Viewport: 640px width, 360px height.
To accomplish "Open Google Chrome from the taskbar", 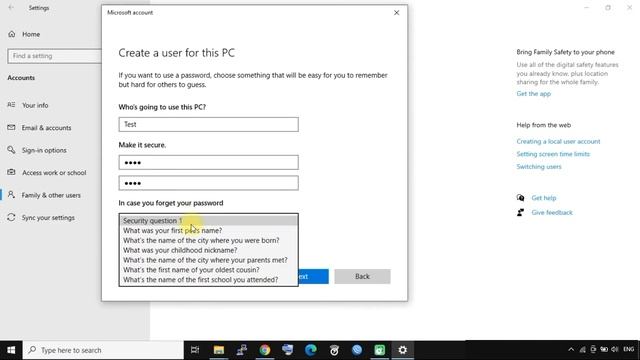I will 265,350.
